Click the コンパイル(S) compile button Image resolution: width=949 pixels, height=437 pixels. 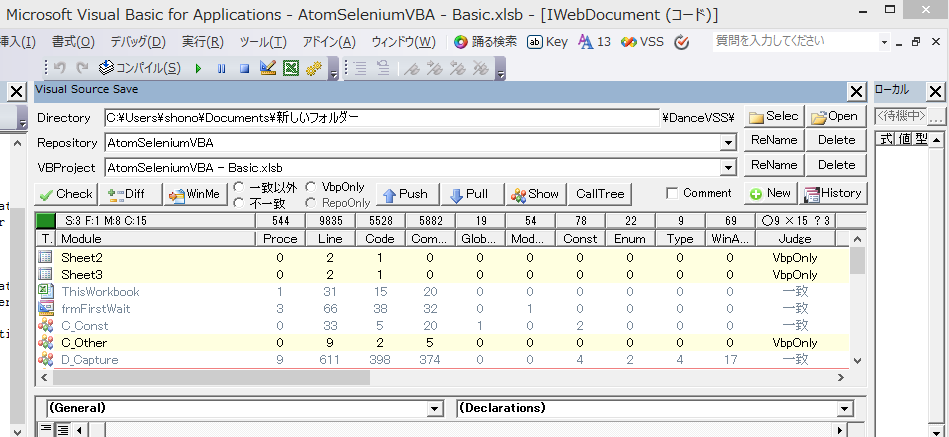coord(140,68)
